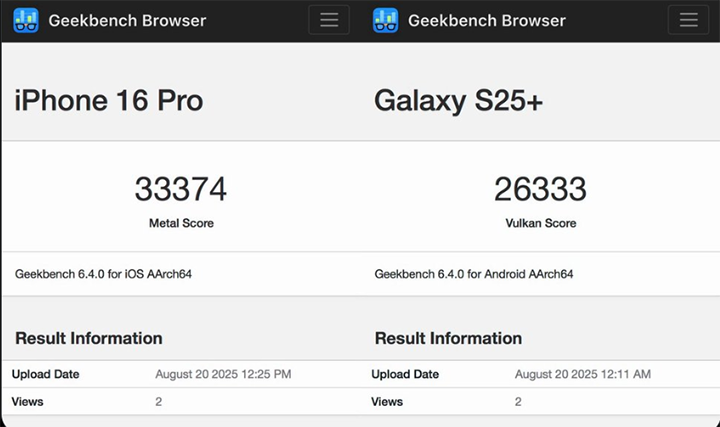Click the Galaxy Upload Date label
The width and height of the screenshot is (720, 427).
[405, 374]
